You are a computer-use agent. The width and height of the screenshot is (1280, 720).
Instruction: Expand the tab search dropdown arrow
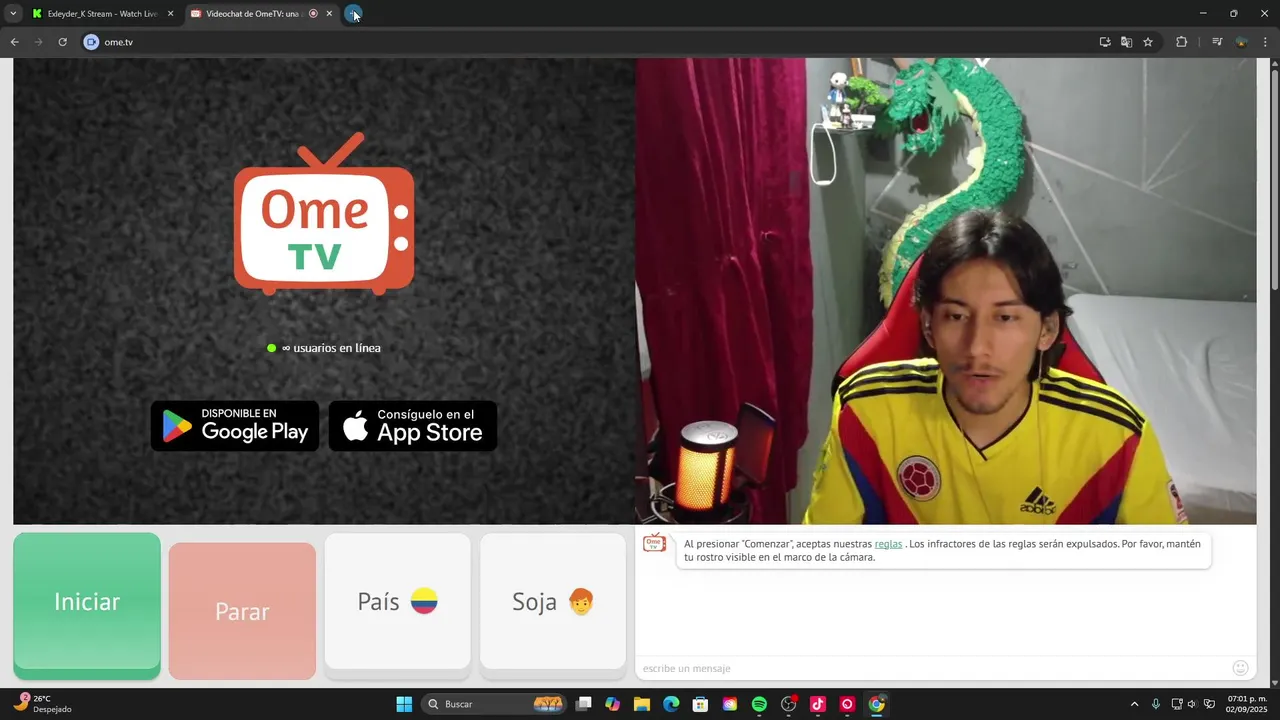13,14
